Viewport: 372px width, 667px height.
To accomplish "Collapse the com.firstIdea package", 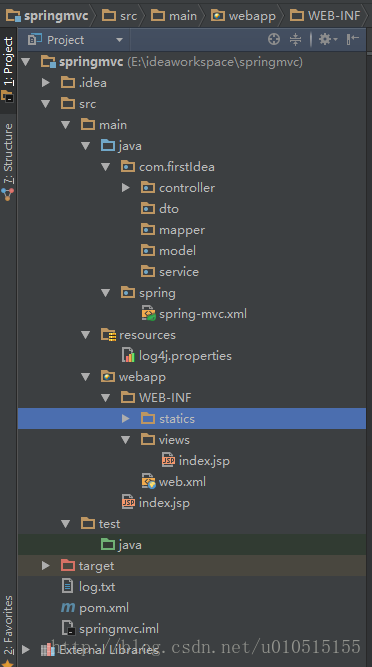I will tap(105, 167).
